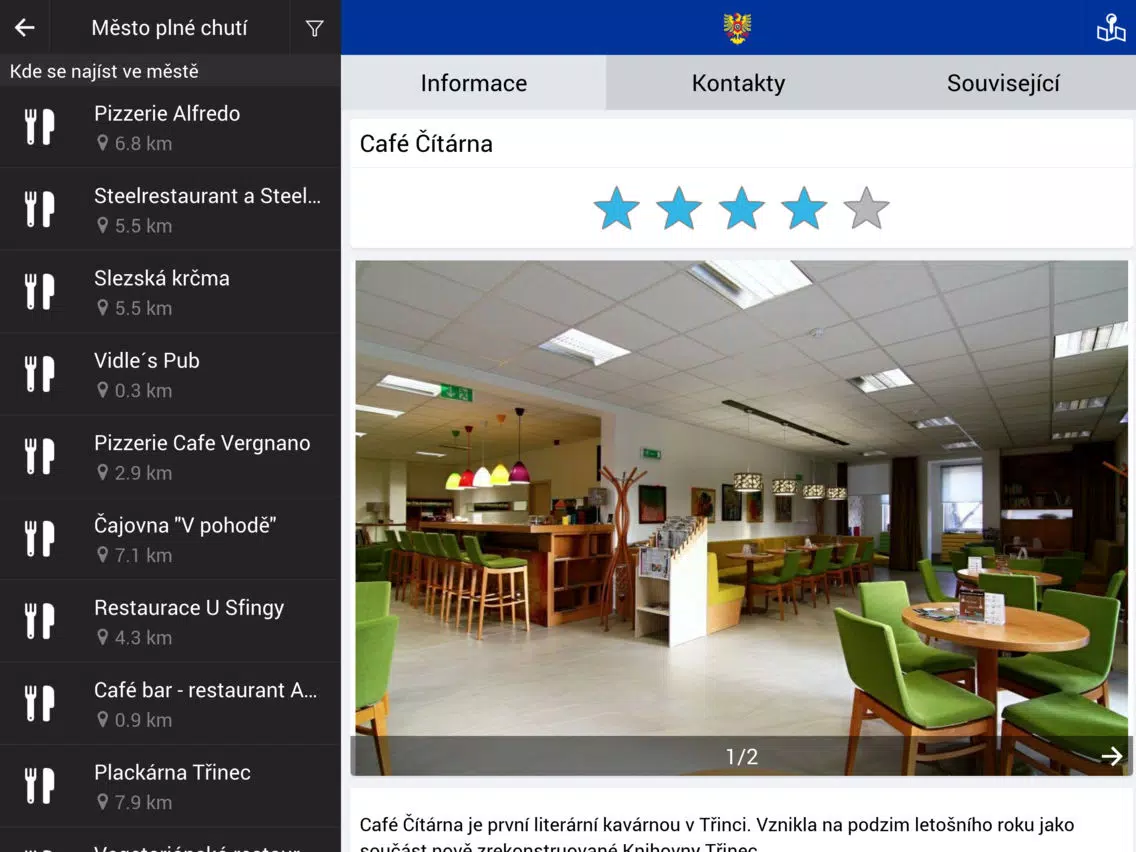Open Vidle´s Pub list entry

coord(170,374)
